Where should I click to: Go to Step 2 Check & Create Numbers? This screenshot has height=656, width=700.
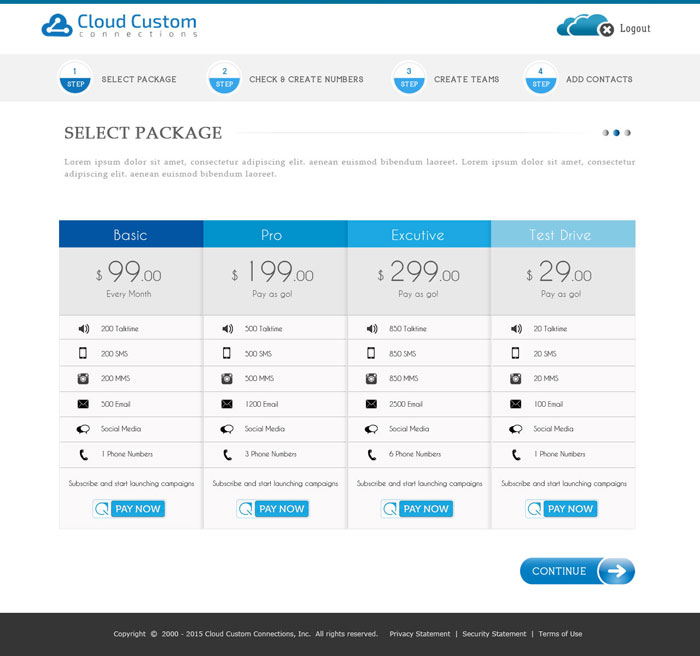tap(286, 79)
